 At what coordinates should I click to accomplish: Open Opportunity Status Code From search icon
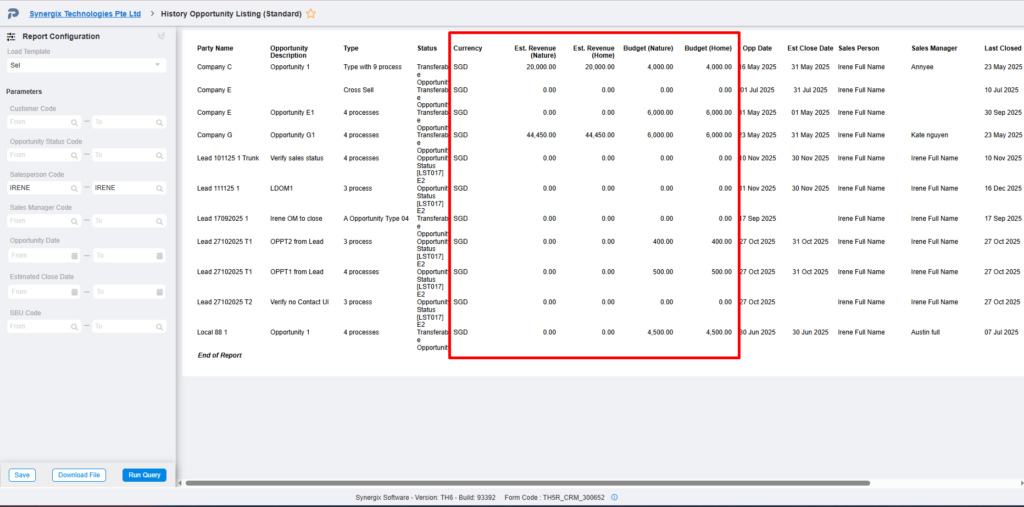pos(74,155)
